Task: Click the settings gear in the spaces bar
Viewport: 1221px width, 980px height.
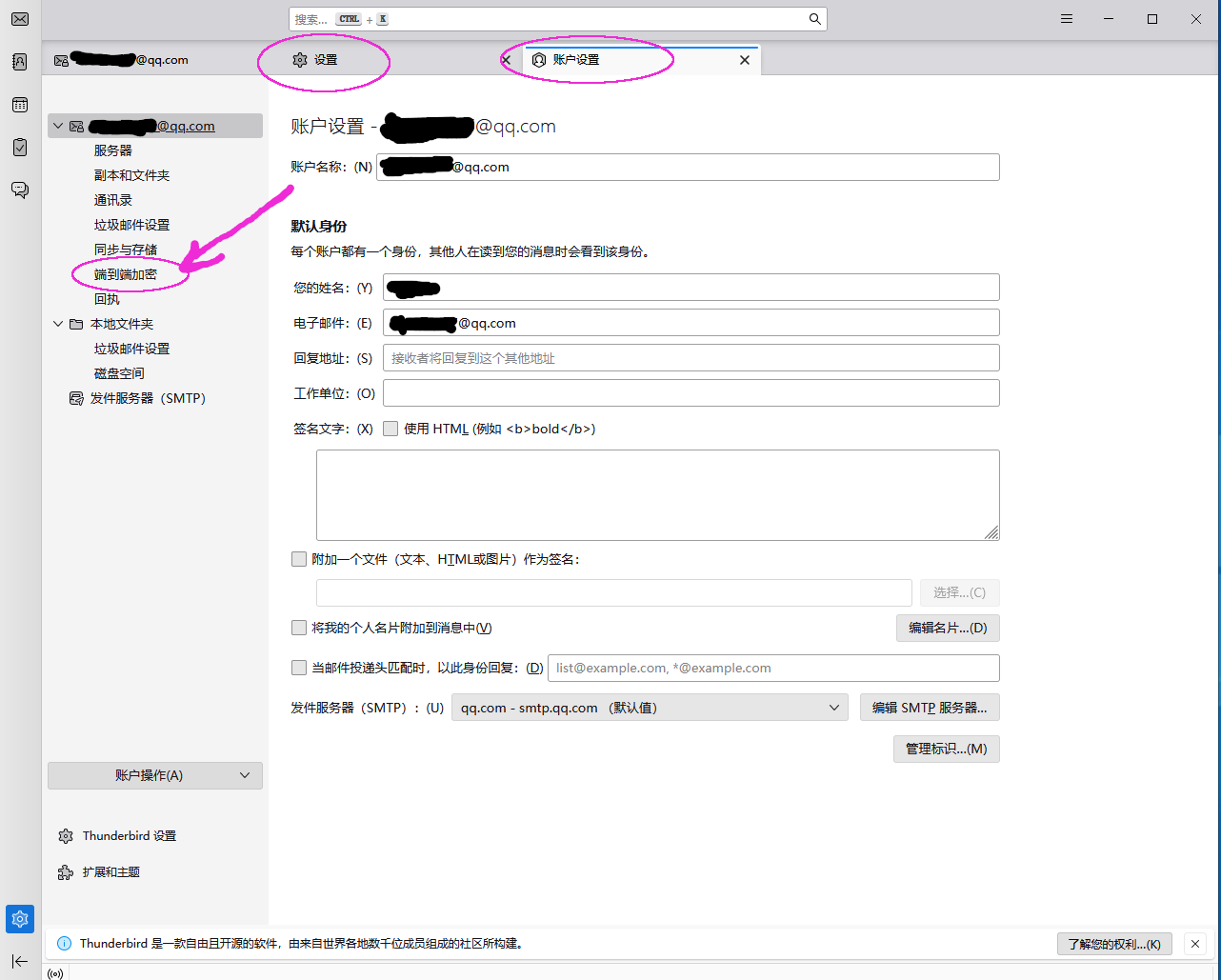Action: (20, 919)
